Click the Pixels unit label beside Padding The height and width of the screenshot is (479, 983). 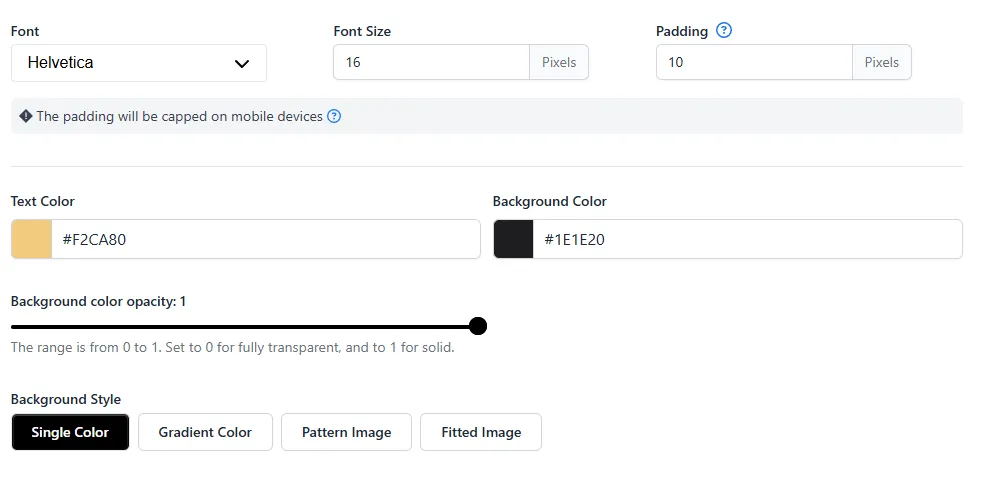(x=881, y=62)
